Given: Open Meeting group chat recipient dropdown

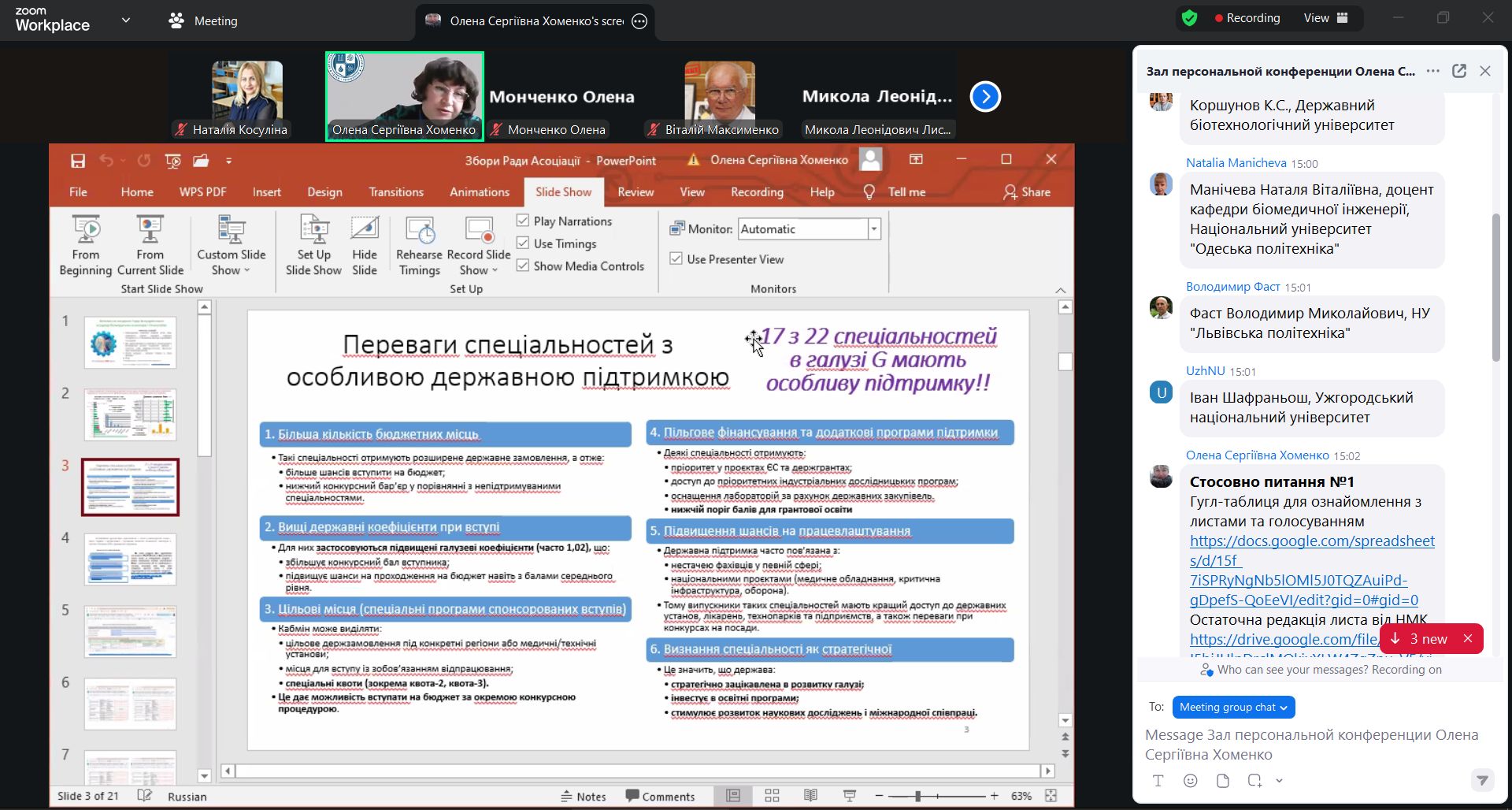Looking at the screenshot, I should coord(1232,707).
